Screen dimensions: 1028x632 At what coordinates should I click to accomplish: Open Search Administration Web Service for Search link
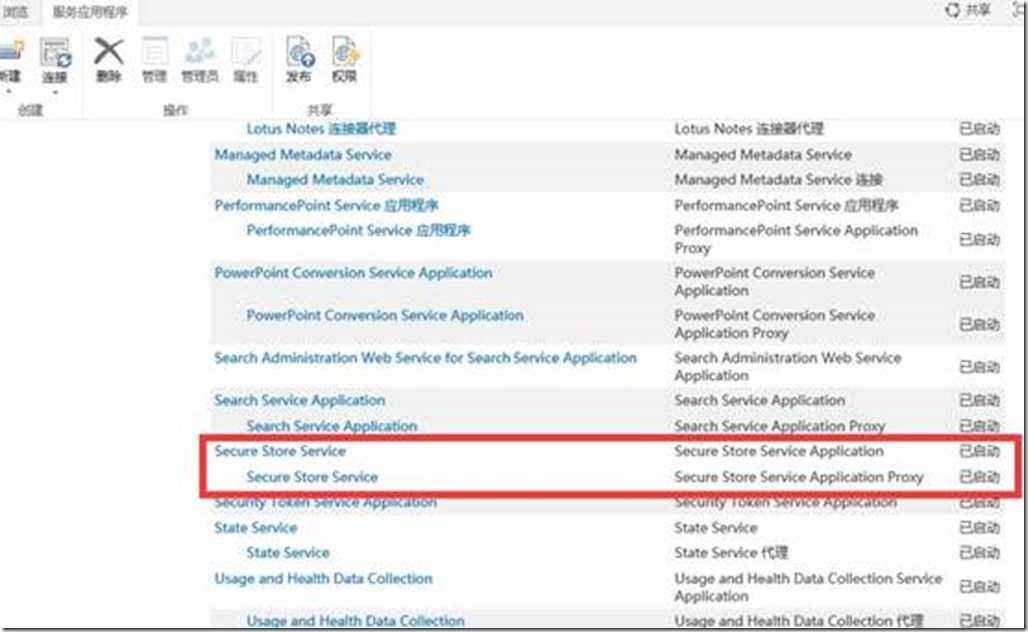tap(425, 358)
